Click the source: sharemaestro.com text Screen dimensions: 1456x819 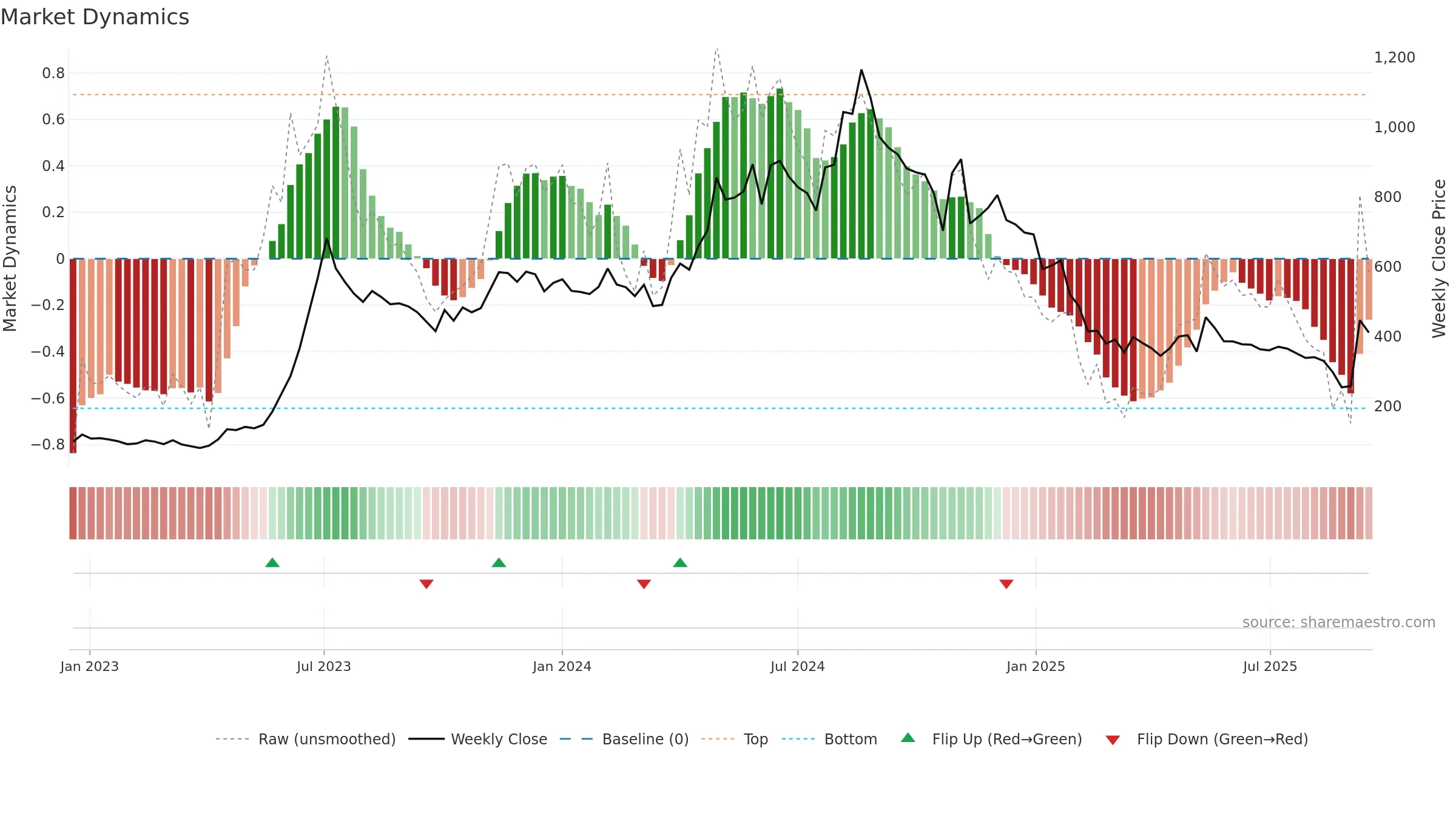click(x=1338, y=622)
